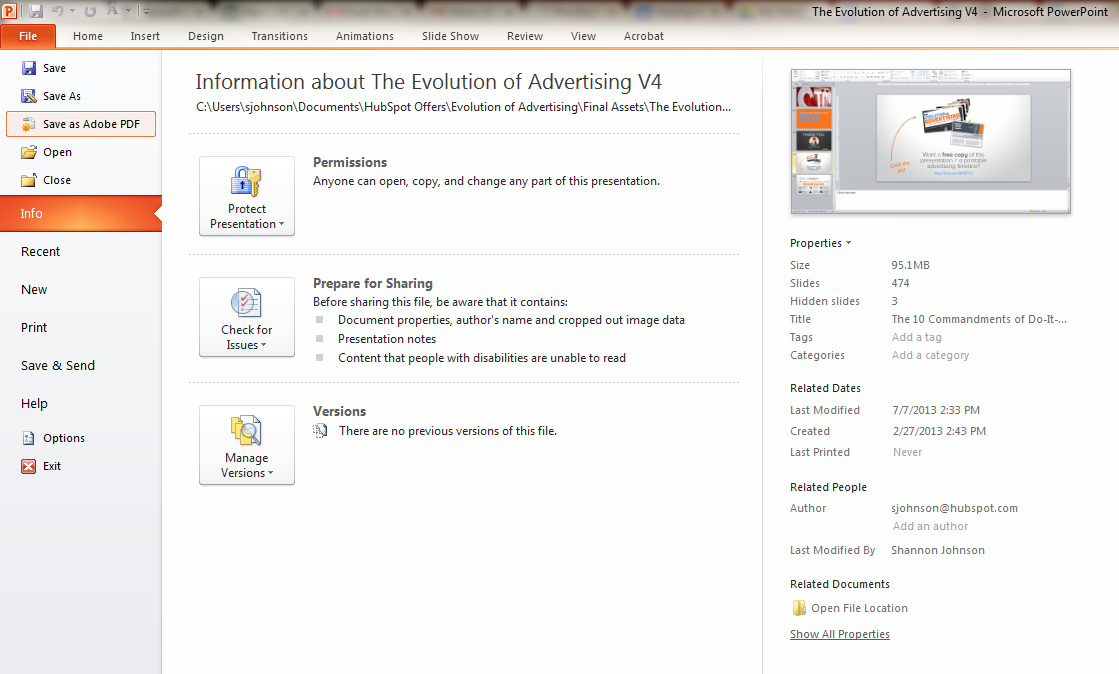Image resolution: width=1119 pixels, height=674 pixels.
Task: Click the Show All Properties link
Action: pyautogui.click(x=839, y=633)
